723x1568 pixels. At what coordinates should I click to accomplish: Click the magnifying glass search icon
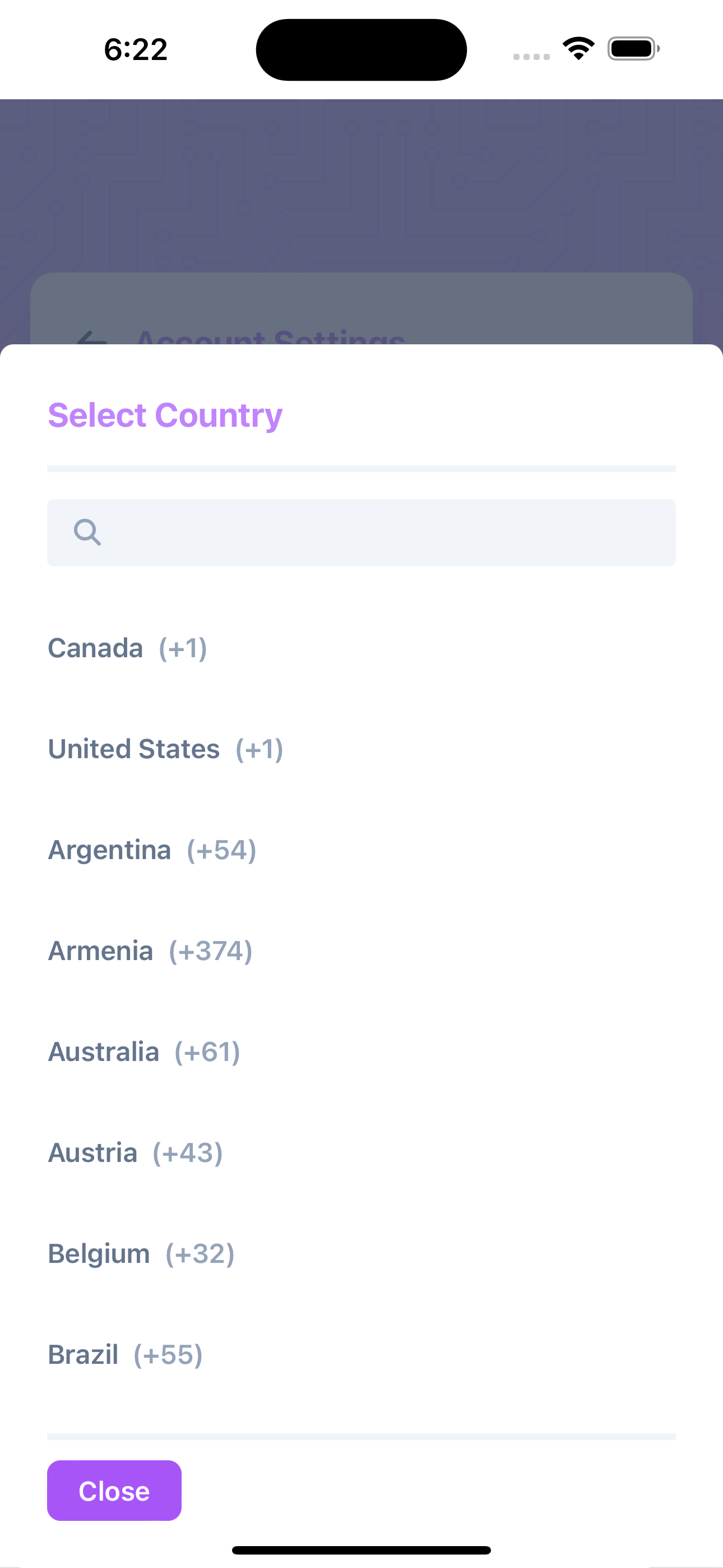[x=87, y=532]
